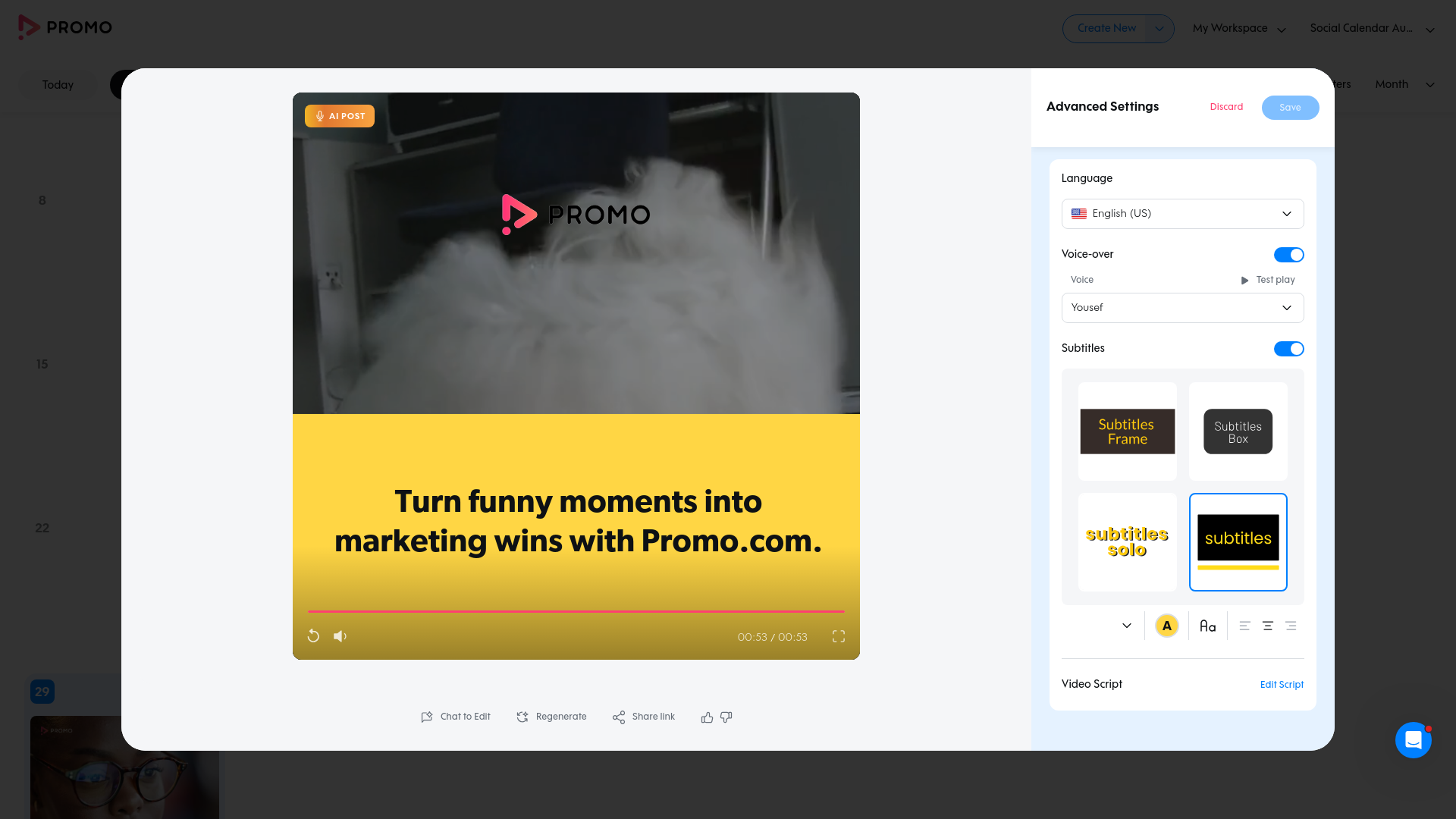Click the Discard link

tap(1226, 107)
